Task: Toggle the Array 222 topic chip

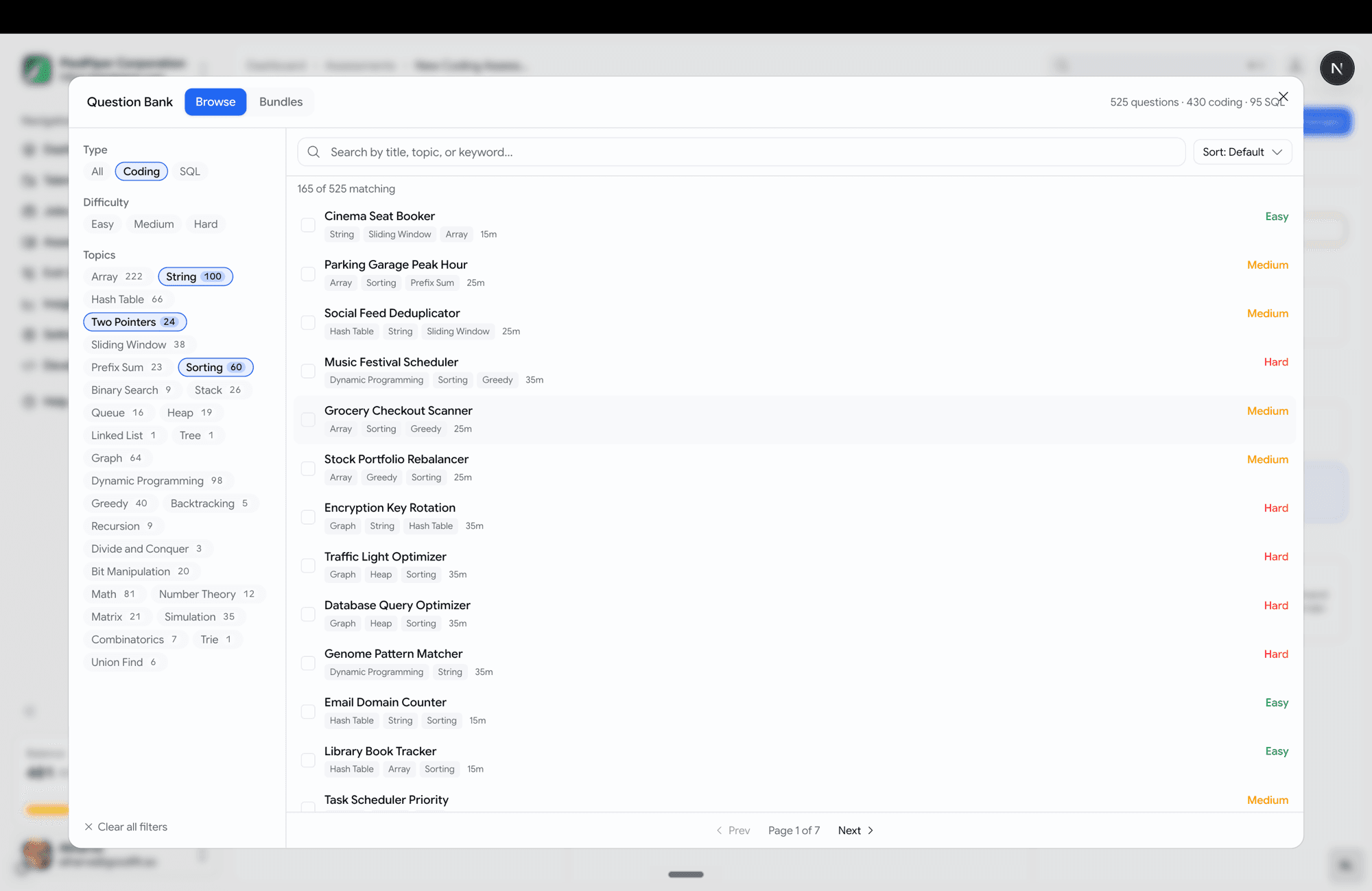Action: click(117, 276)
